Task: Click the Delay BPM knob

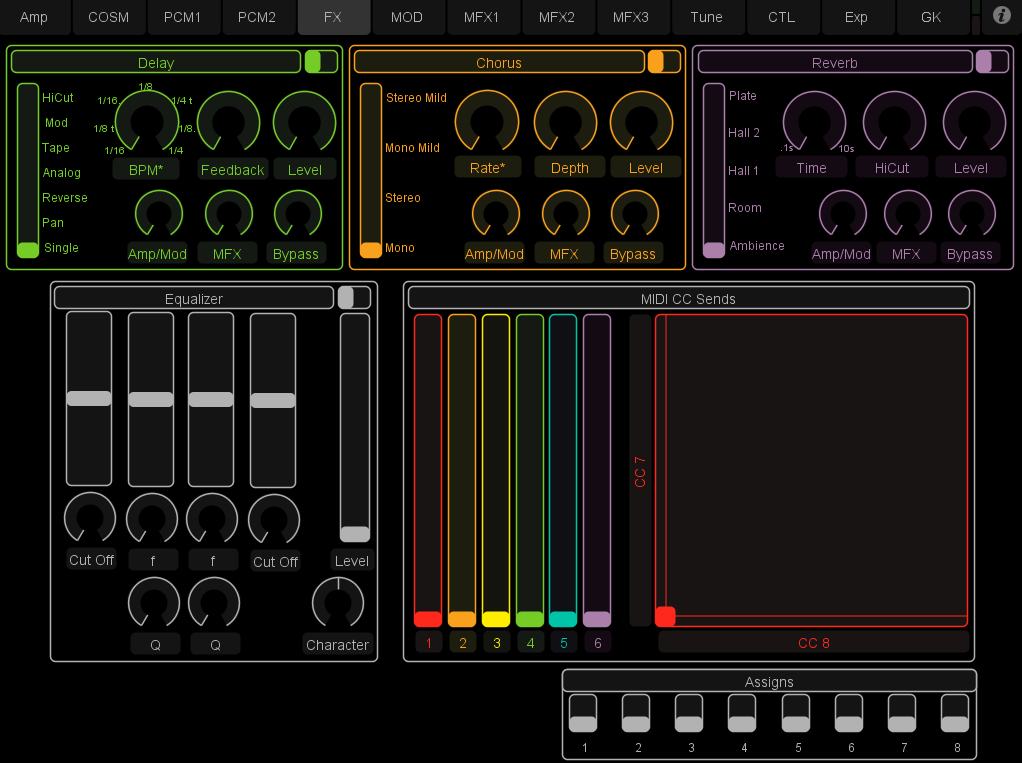Action: pos(147,121)
